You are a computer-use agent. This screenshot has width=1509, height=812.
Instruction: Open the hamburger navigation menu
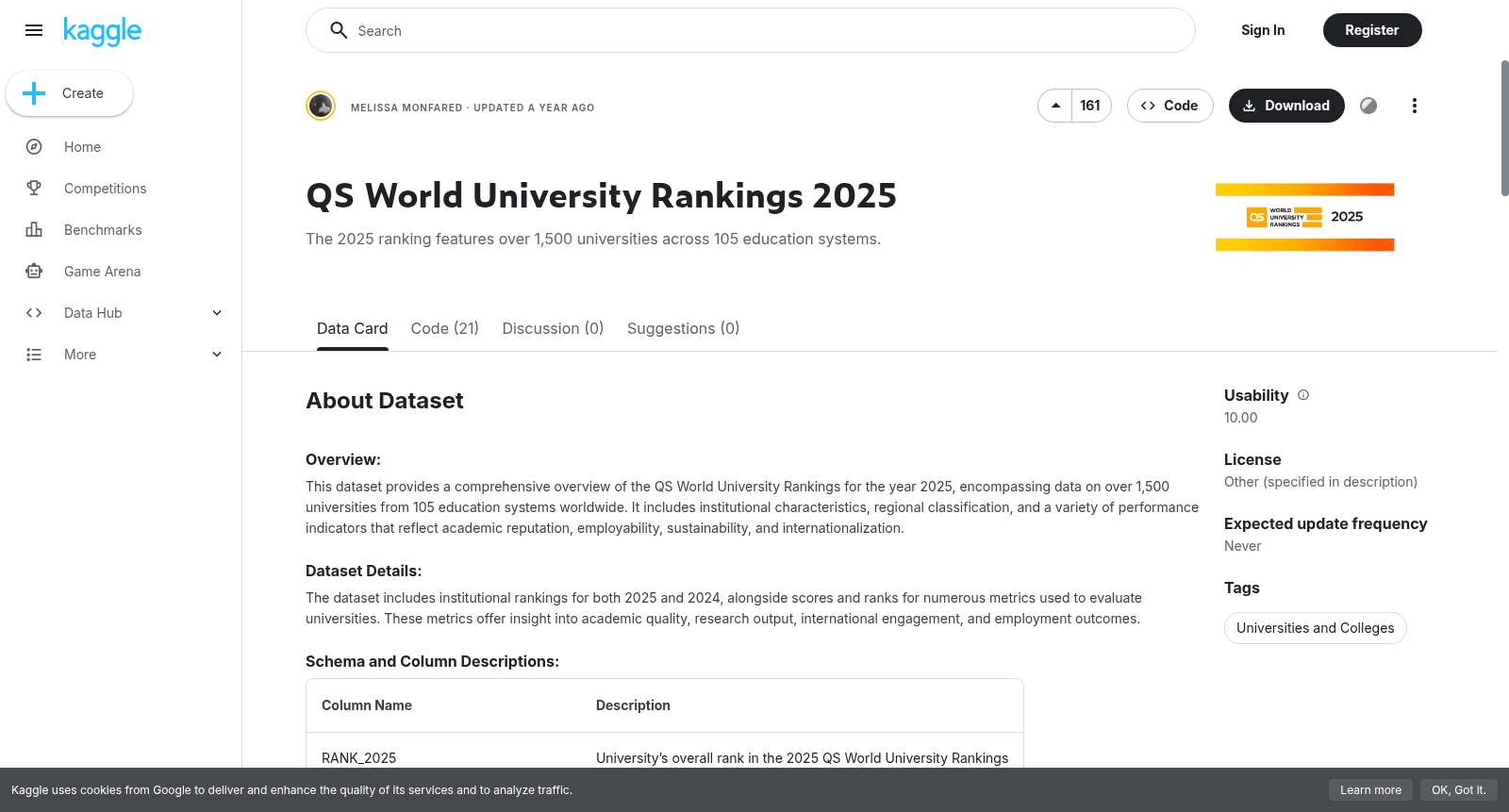coord(34,30)
